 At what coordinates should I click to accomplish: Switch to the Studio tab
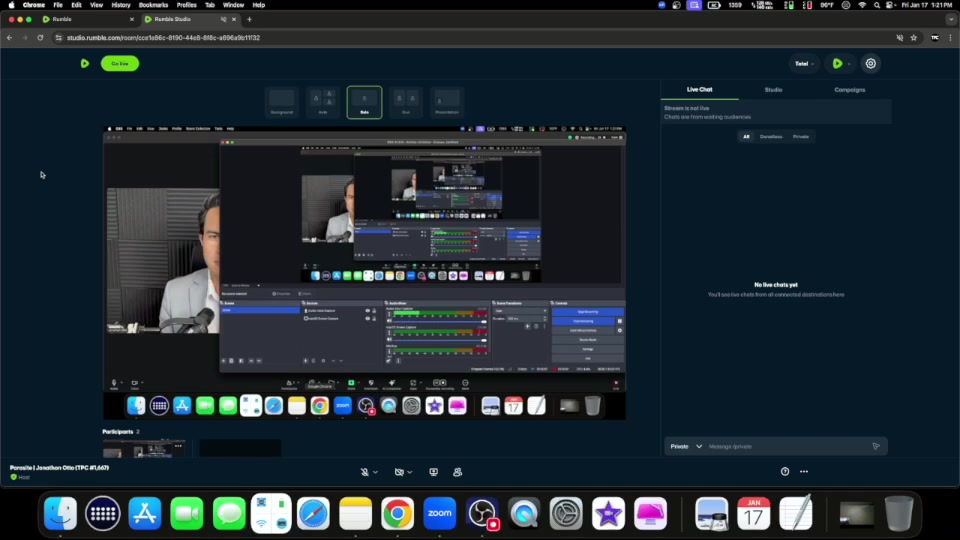tap(773, 90)
